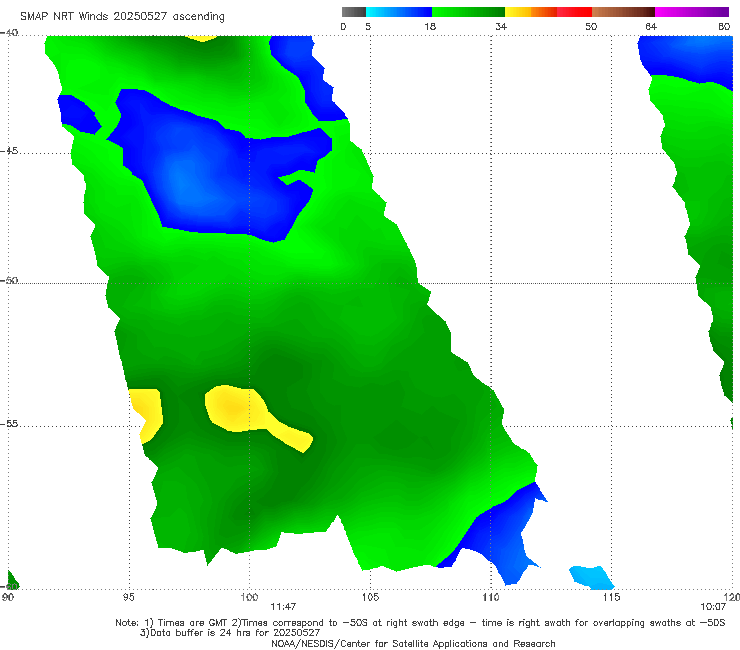Click the NOAA/NESDIS credit line
Screen dimensions: 740x650
pos(413,643)
